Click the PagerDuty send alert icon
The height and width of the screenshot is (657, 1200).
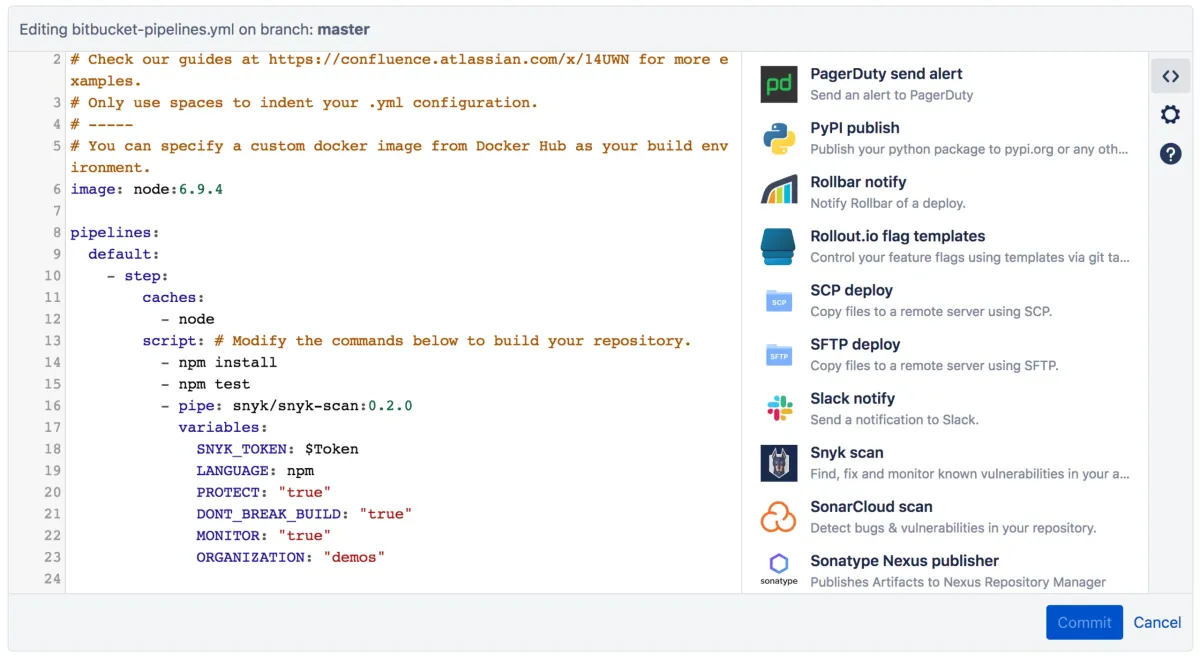coord(779,84)
